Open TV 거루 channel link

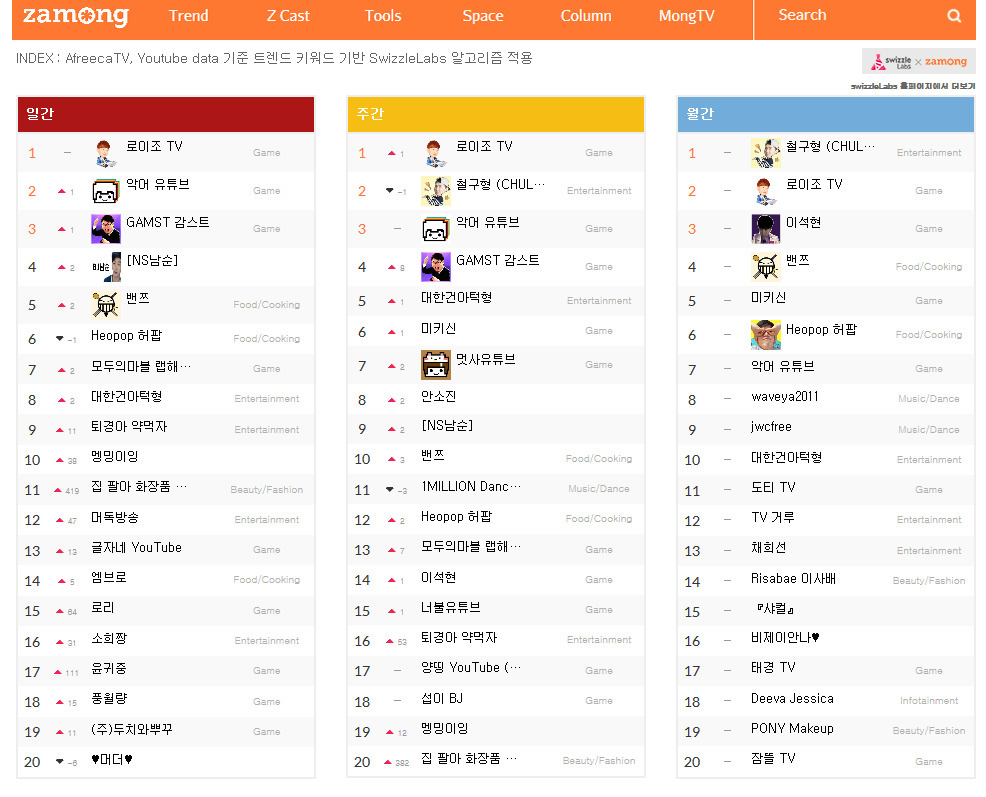click(773, 517)
